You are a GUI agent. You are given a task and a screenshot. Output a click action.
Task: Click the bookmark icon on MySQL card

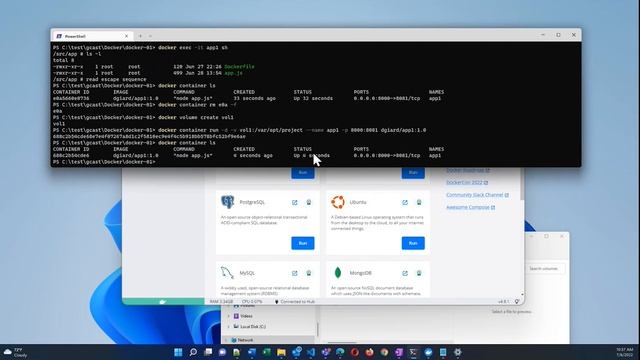coord(309,273)
